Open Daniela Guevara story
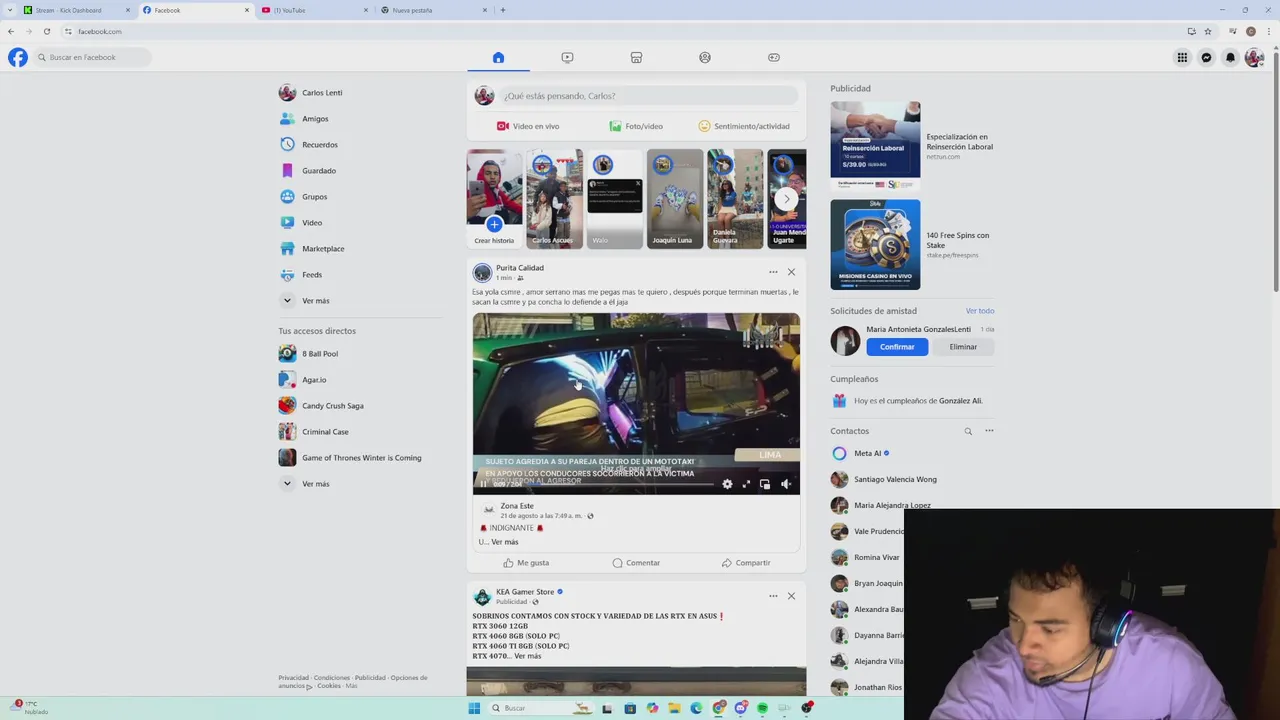 click(x=734, y=198)
